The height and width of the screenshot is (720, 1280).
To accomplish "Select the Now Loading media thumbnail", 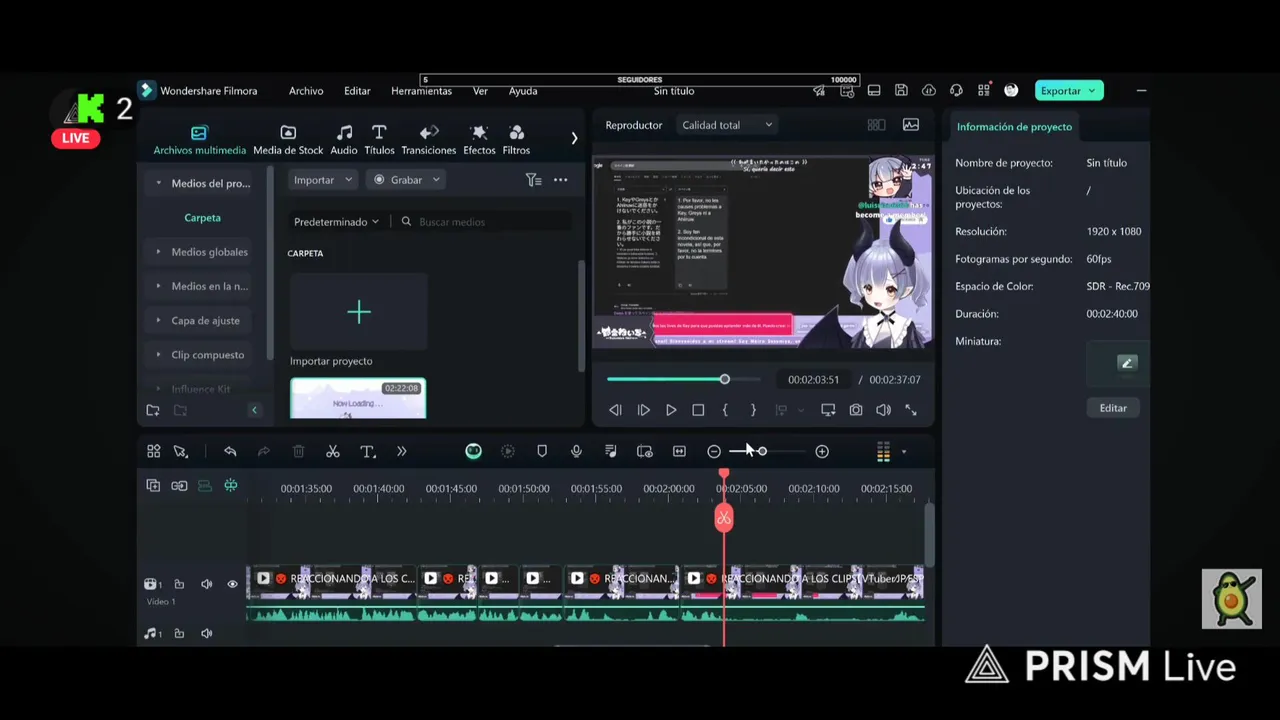I will 358,399.
